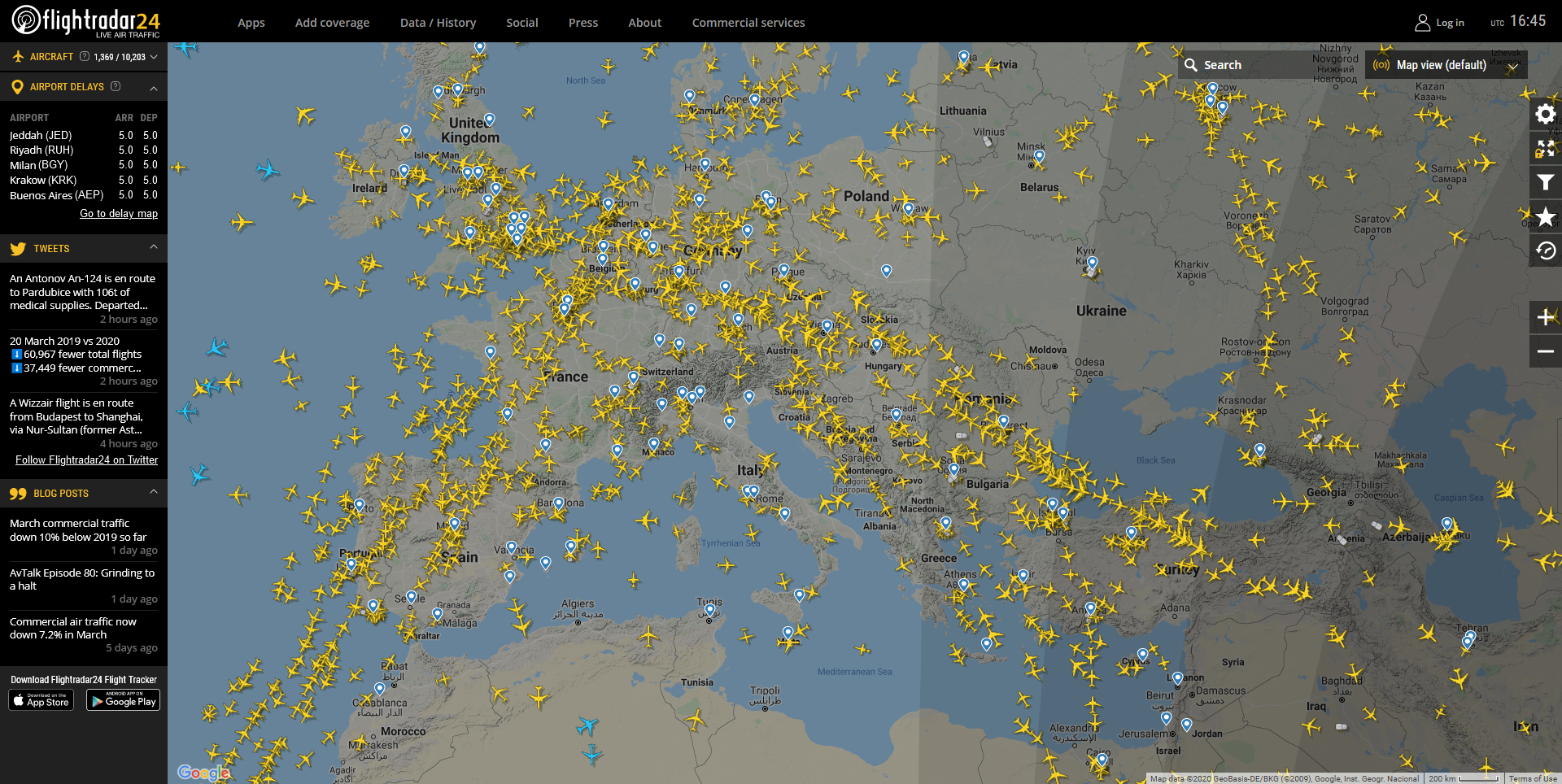
Task: Click the Google logo on map
Action: pos(203,772)
